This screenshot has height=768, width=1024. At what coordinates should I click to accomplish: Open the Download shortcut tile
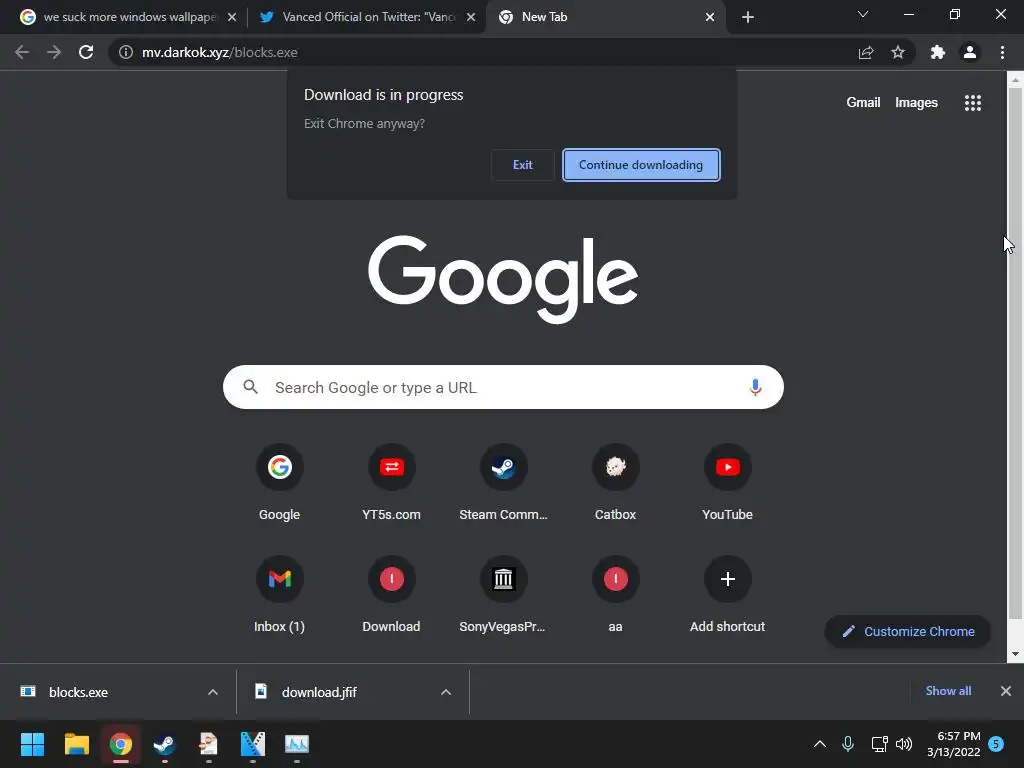pos(391,595)
